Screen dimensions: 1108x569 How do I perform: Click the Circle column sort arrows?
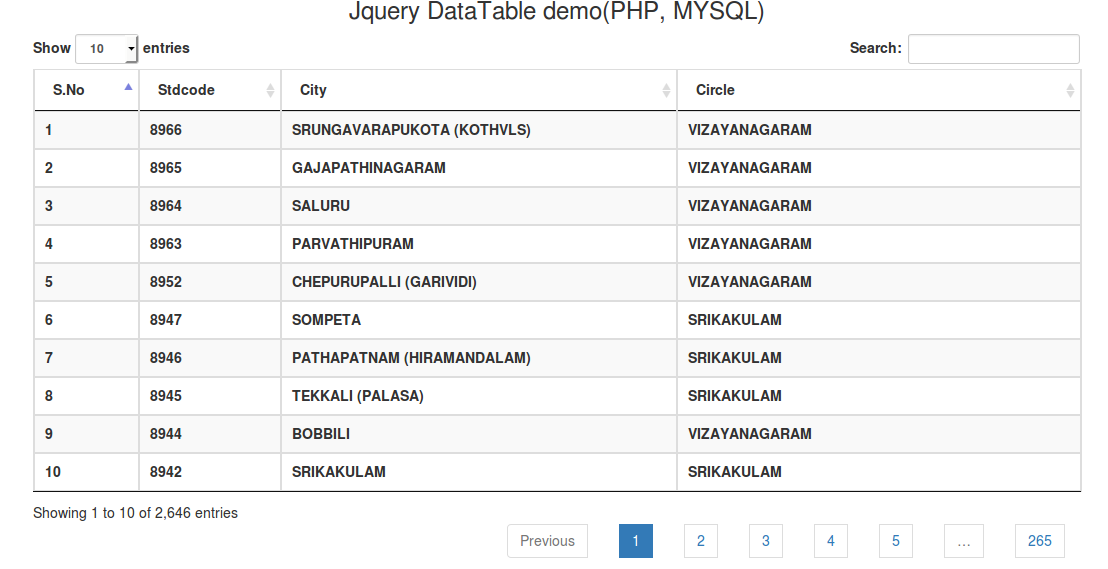[x=1070, y=90]
